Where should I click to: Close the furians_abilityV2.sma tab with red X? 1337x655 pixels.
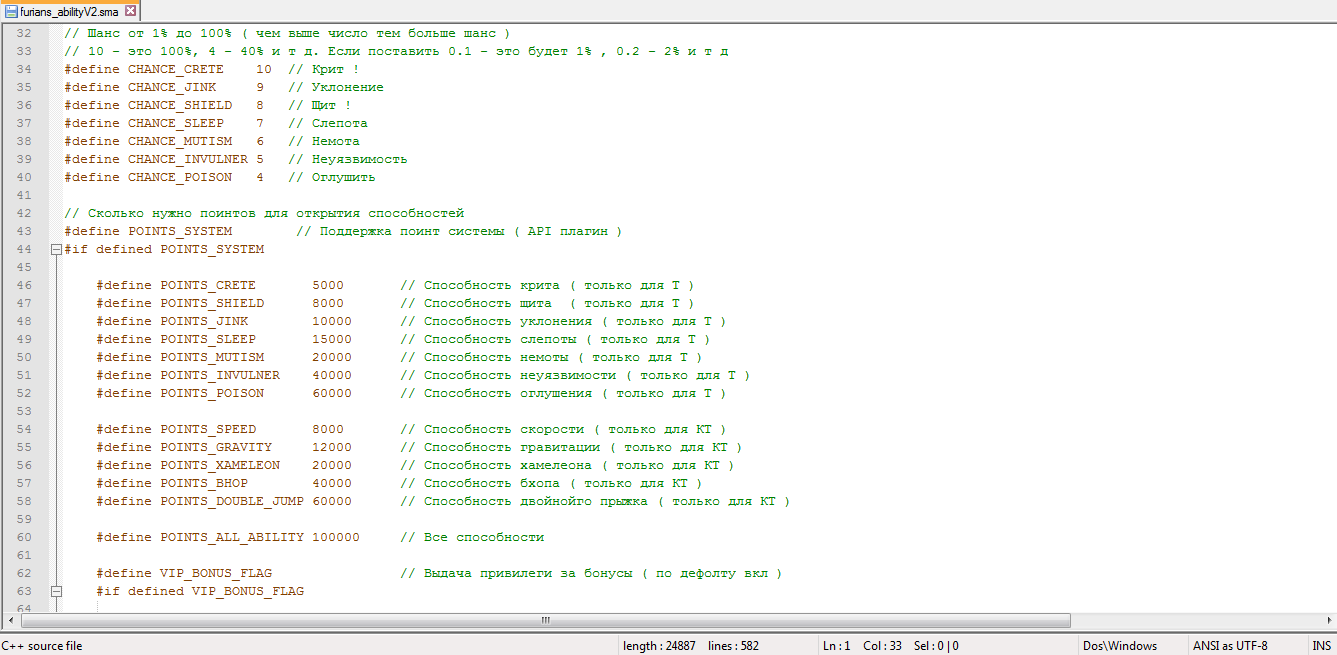tap(130, 11)
